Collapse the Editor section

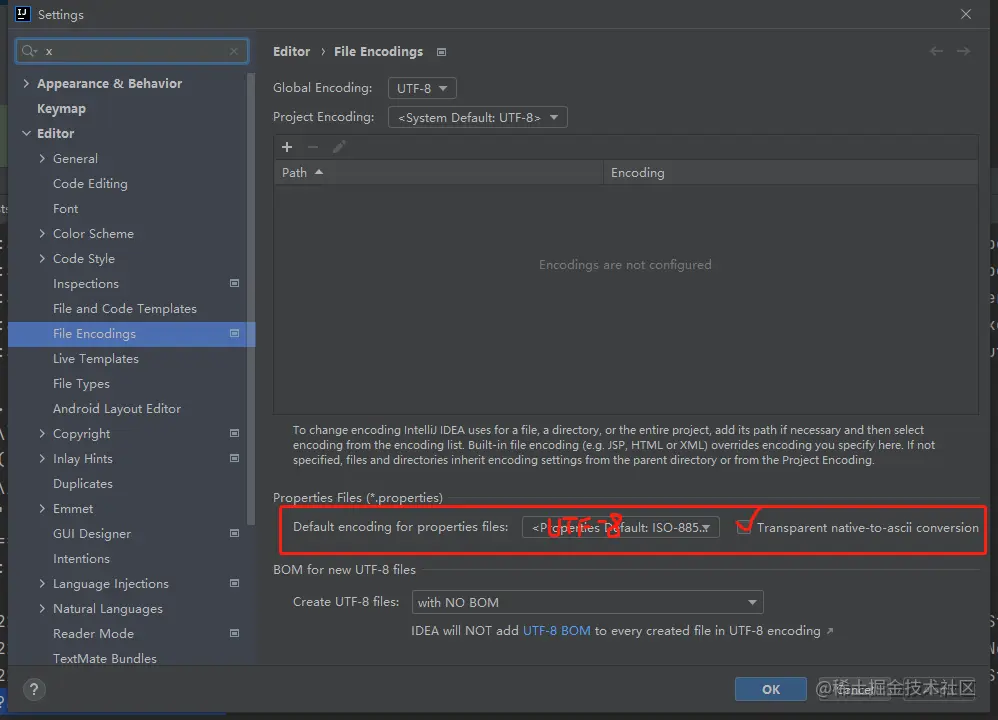tap(26, 133)
